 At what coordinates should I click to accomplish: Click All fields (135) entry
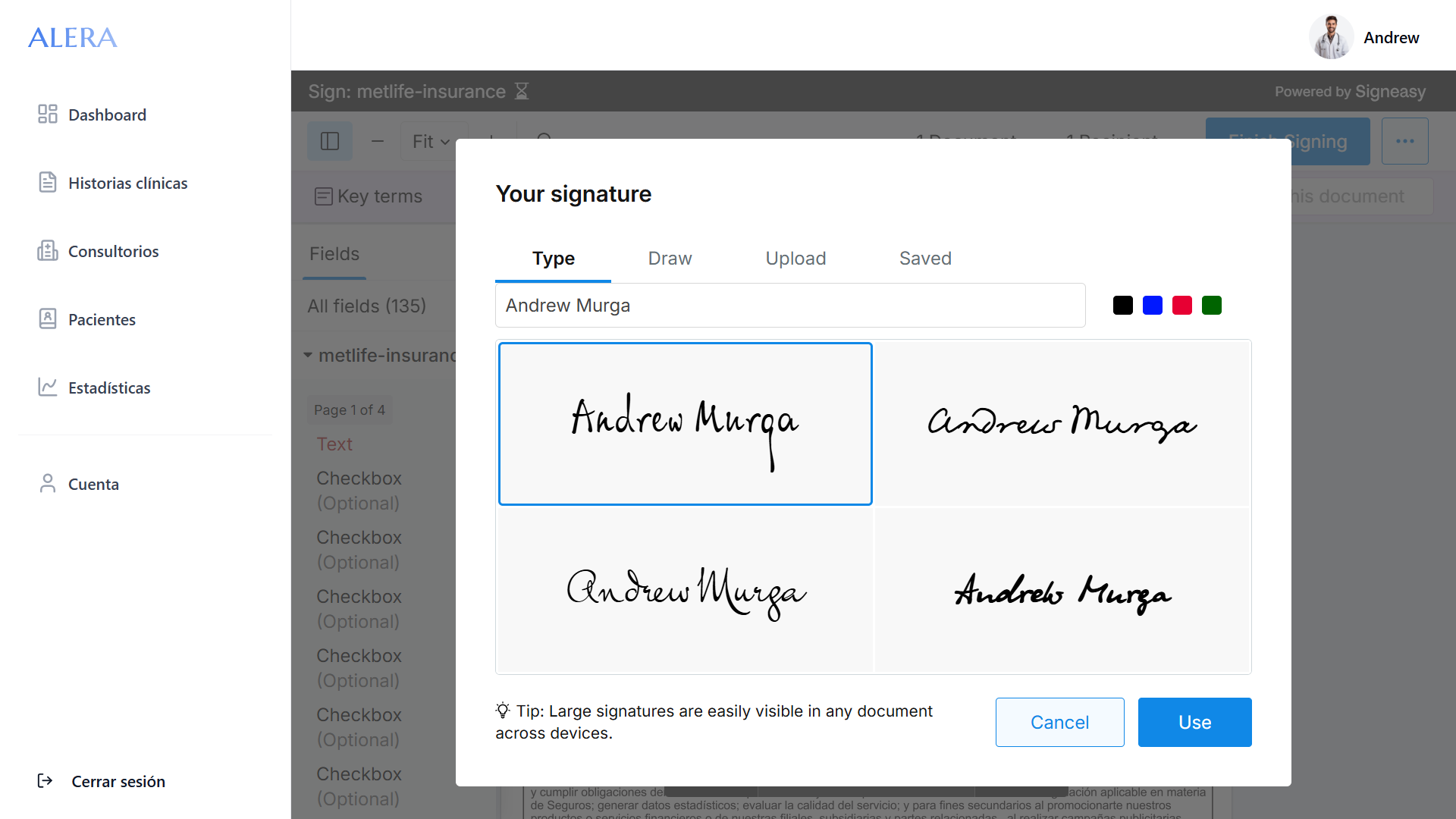point(367,306)
